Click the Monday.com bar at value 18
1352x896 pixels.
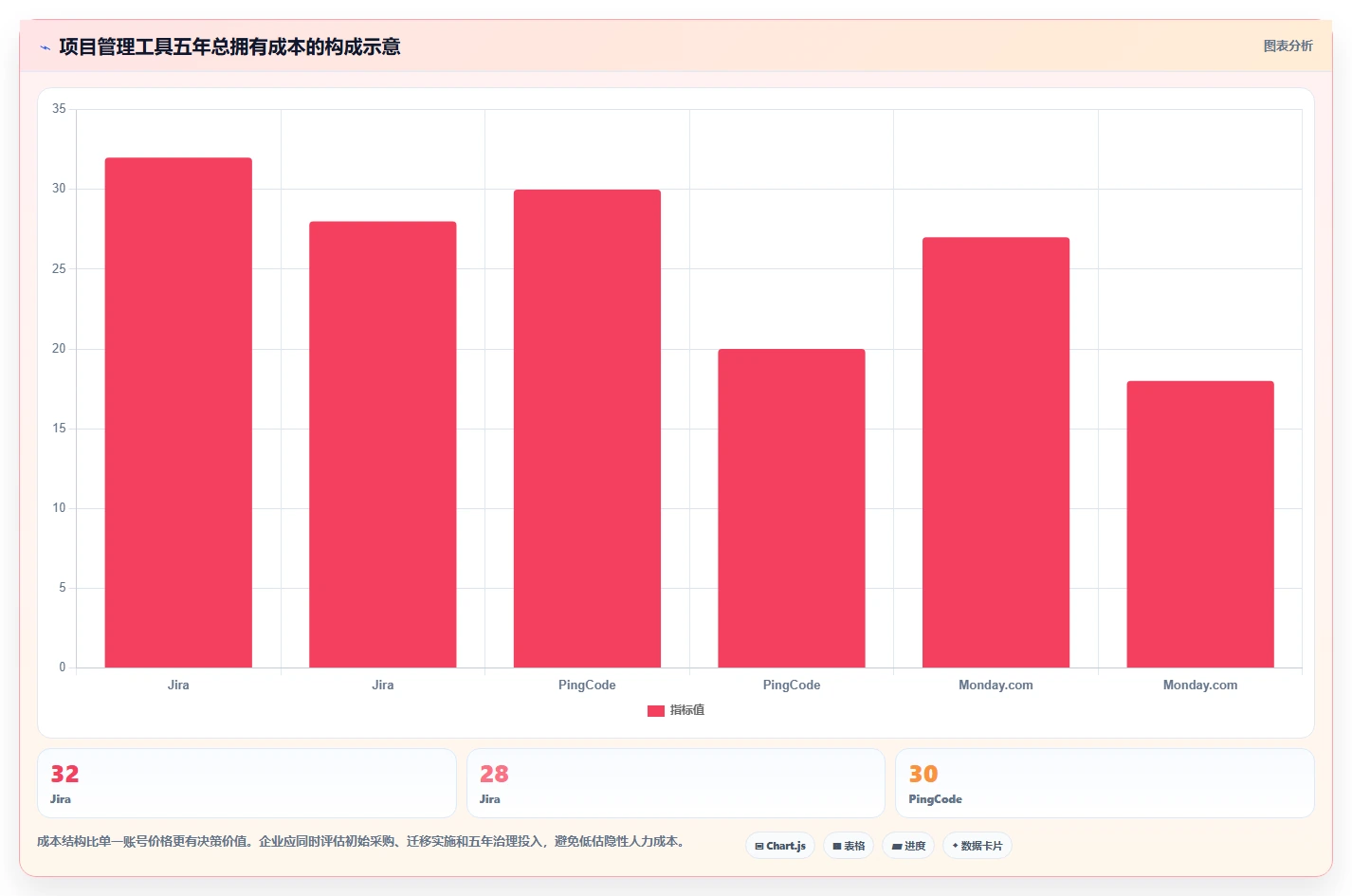(x=1200, y=524)
